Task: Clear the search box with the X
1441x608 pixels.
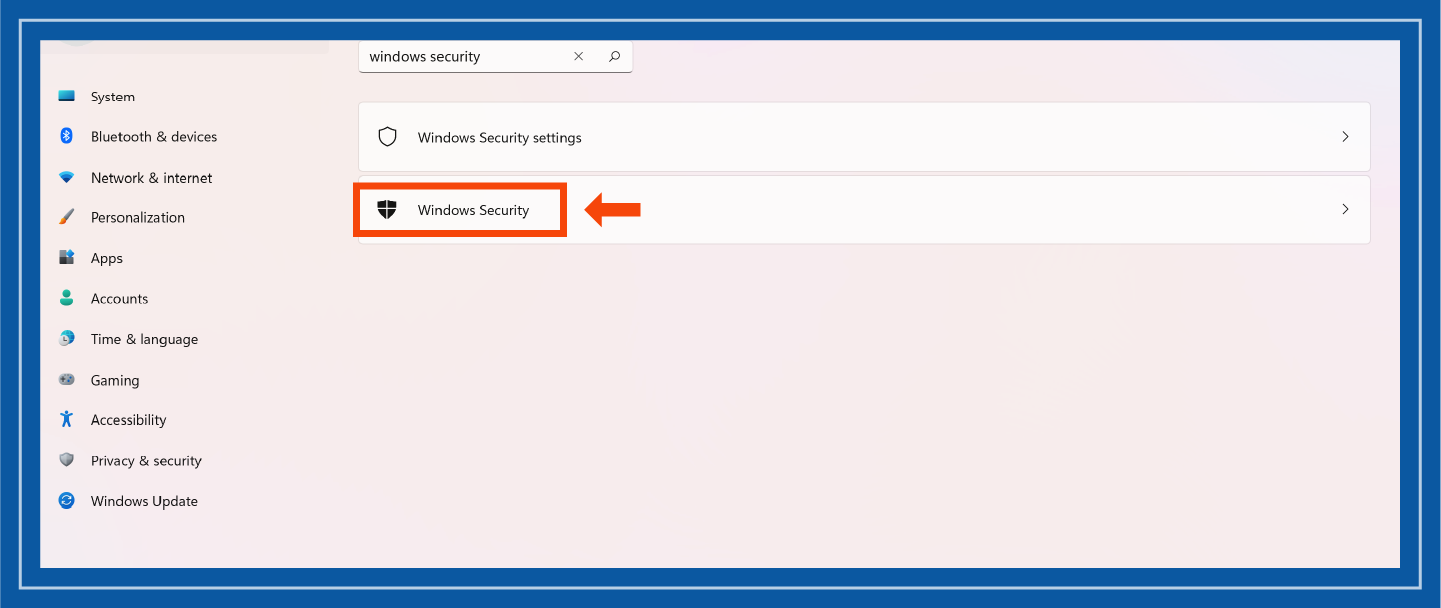Action: 578,56
